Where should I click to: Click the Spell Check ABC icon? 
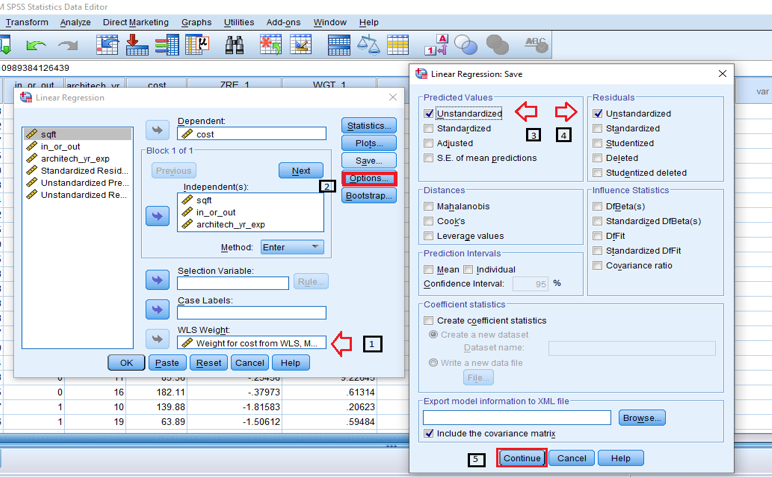536,45
